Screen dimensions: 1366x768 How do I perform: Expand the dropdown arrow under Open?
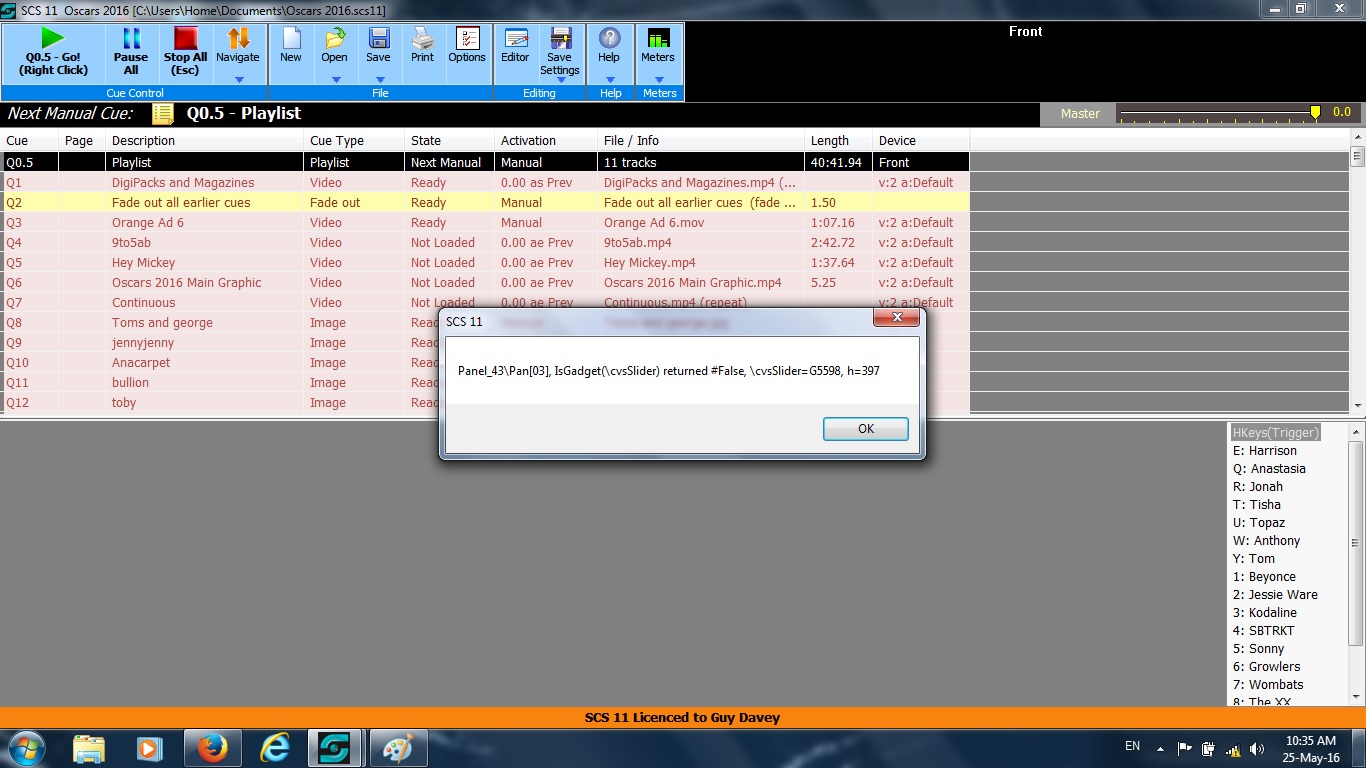coord(335,79)
